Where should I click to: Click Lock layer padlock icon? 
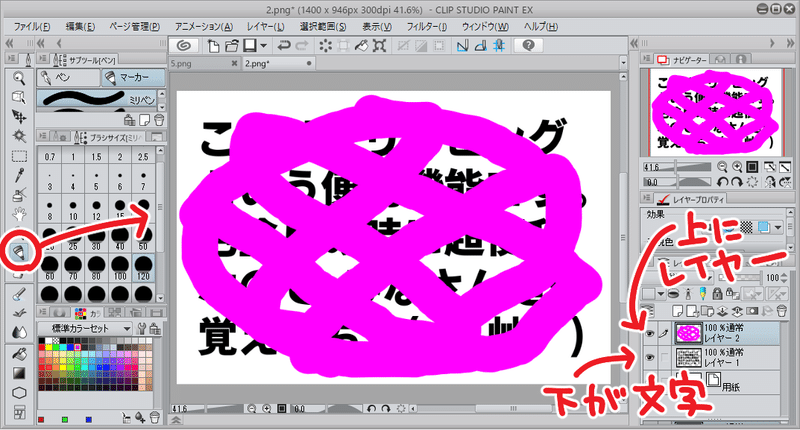717,293
